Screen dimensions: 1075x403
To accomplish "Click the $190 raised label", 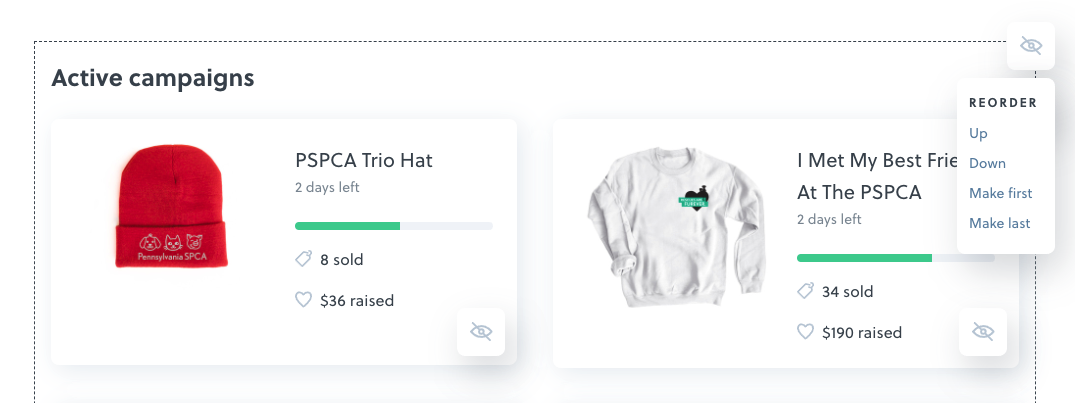I will pyautogui.click(x=861, y=332).
